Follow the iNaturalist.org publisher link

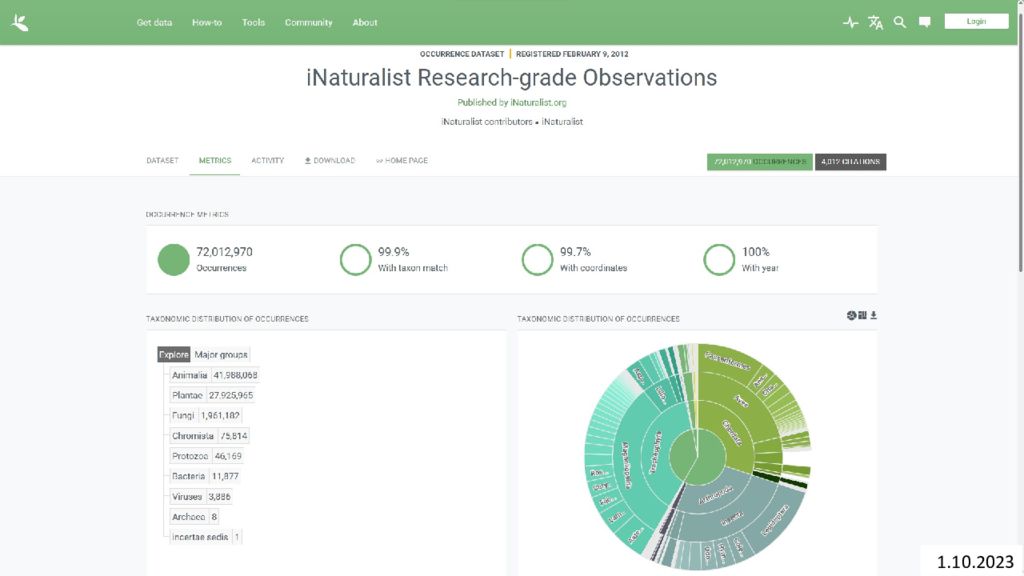pos(538,103)
